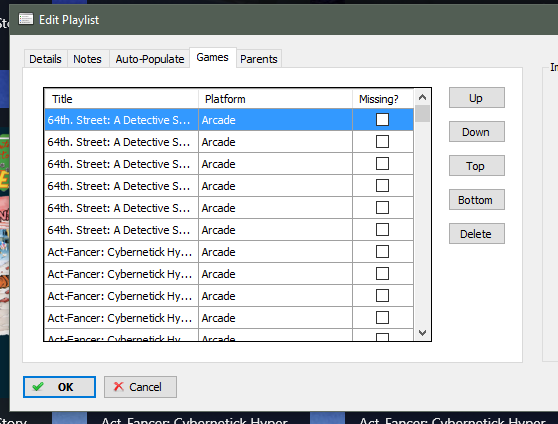The height and width of the screenshot is (424, 558).
Task: Delete the selected game
Action: tap(477, 234)
